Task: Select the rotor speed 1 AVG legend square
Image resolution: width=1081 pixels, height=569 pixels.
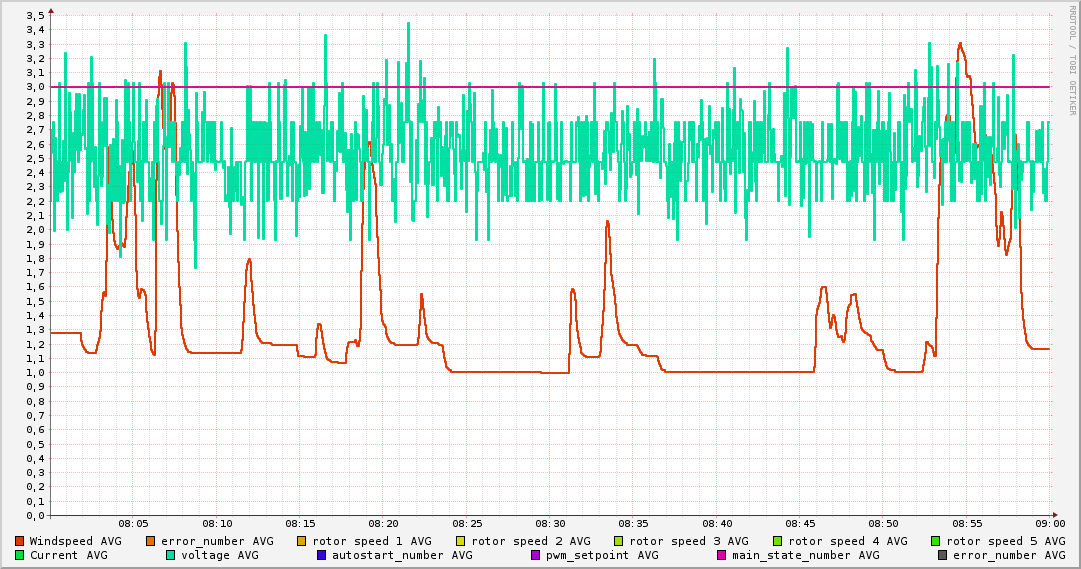Action: coord(301,541)
